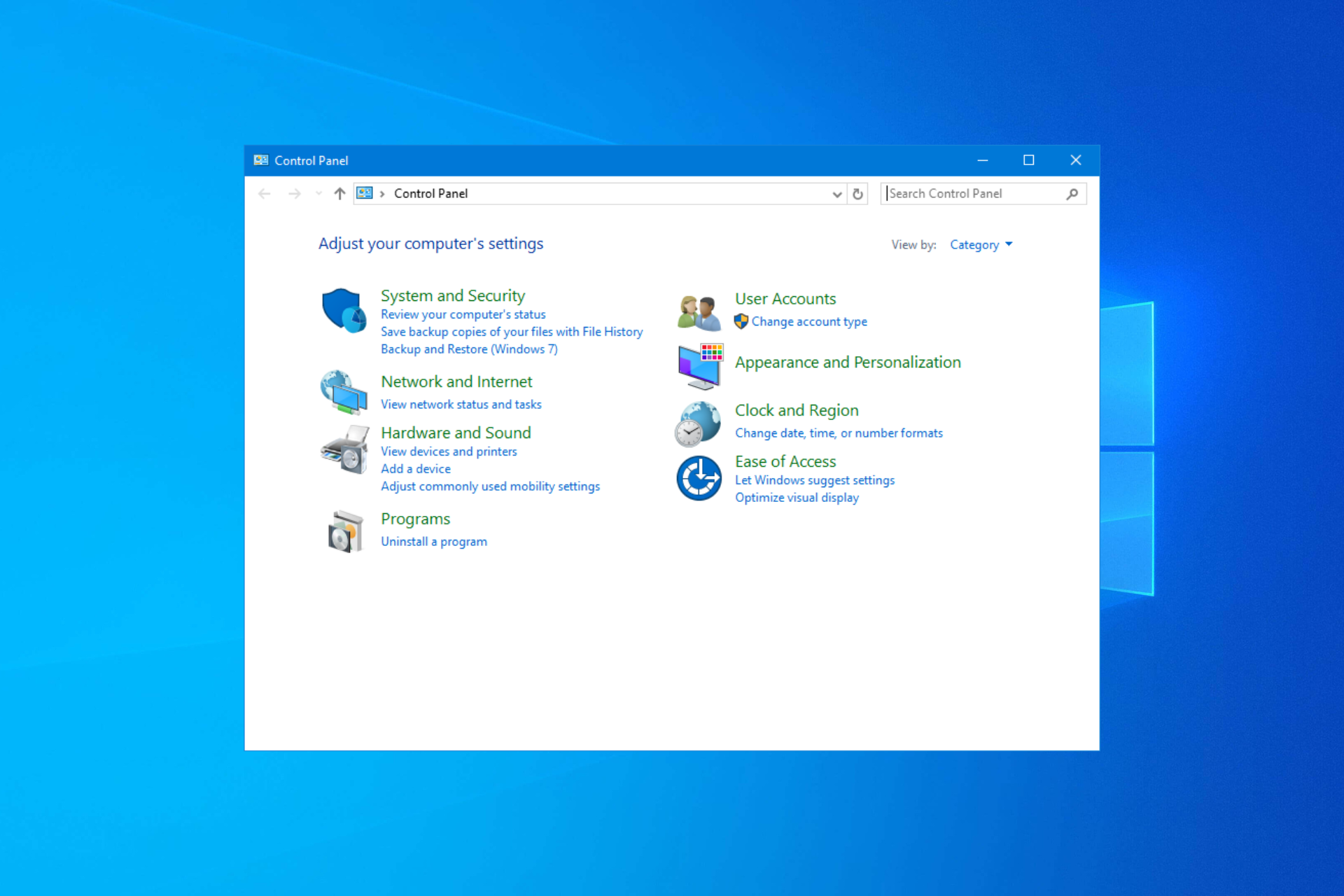The image size is (1344, 896).
Task: Click the Ease of Access circle icon
Action: click(699, 478)
